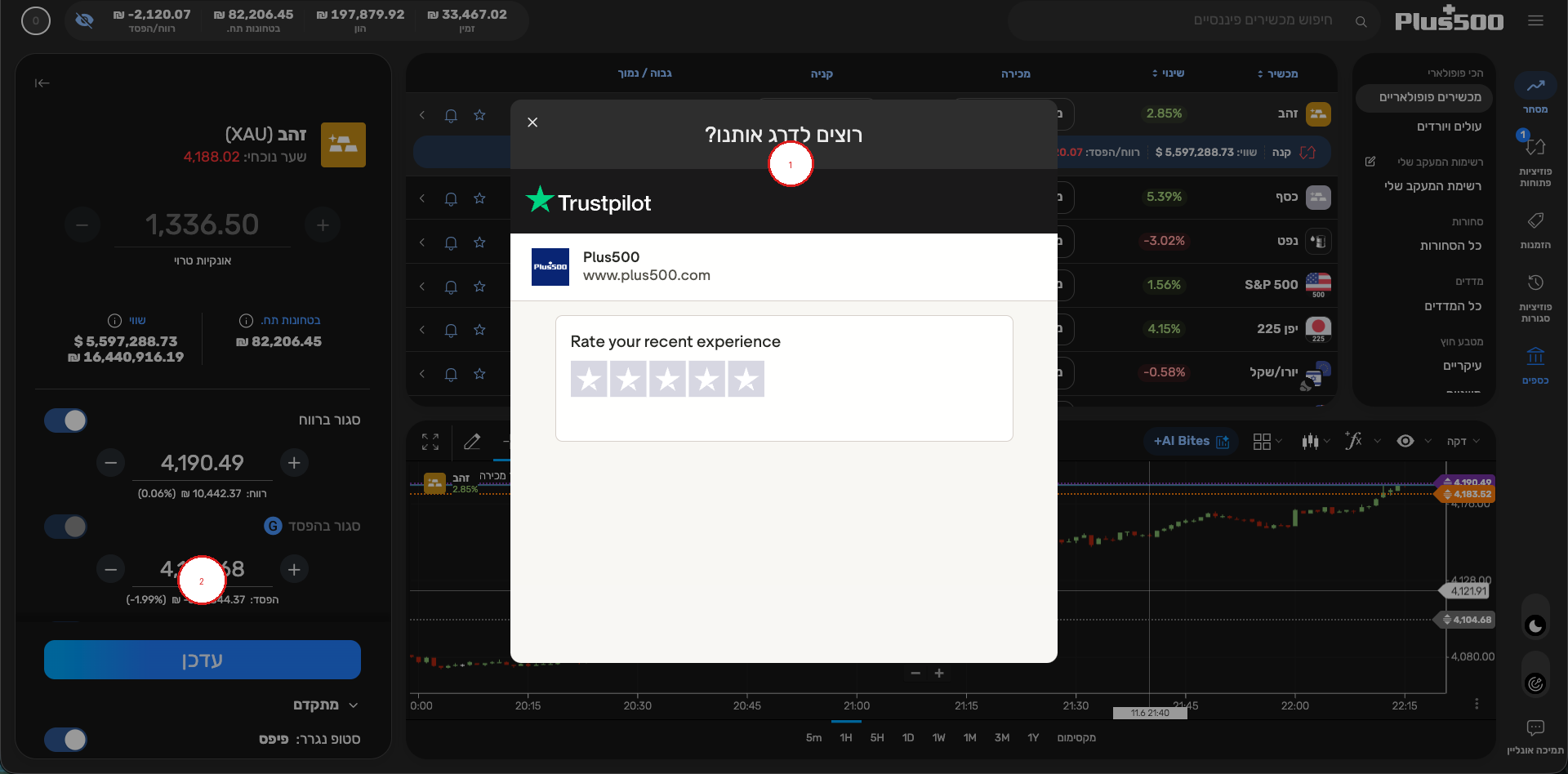Favorite the S&P 500 row star
1568x774 pixels.
(x=479, y=287)
